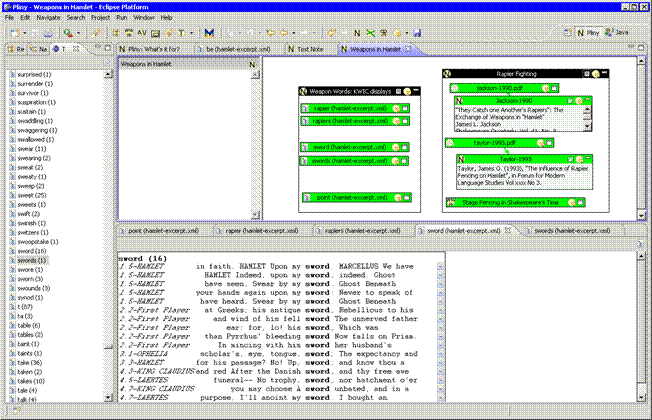Click the AV toolbar icon
652x420 pixels.
coord(142,33)
